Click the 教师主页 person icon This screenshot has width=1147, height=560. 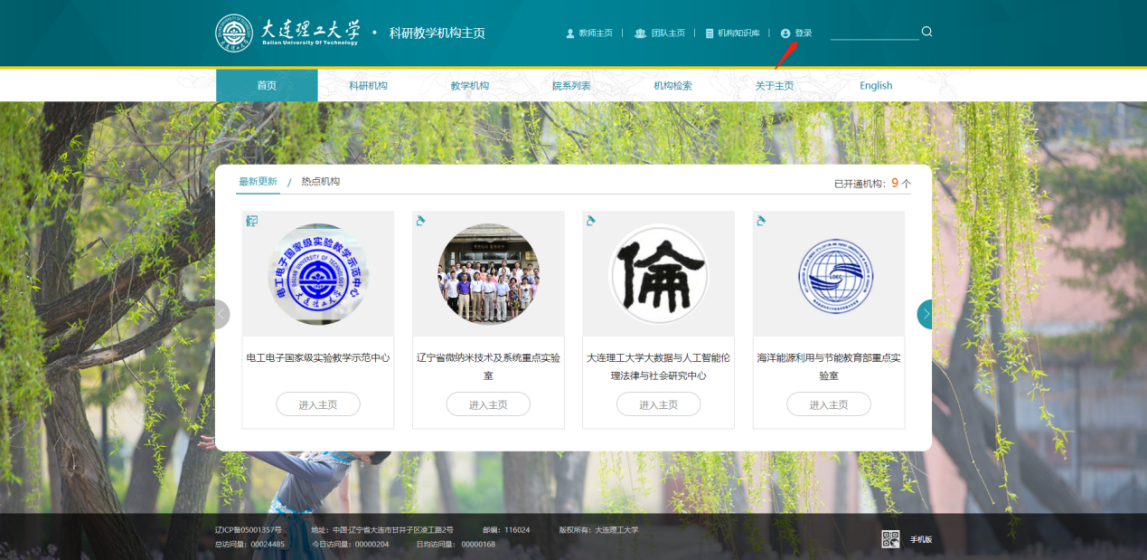coord(570,33)
